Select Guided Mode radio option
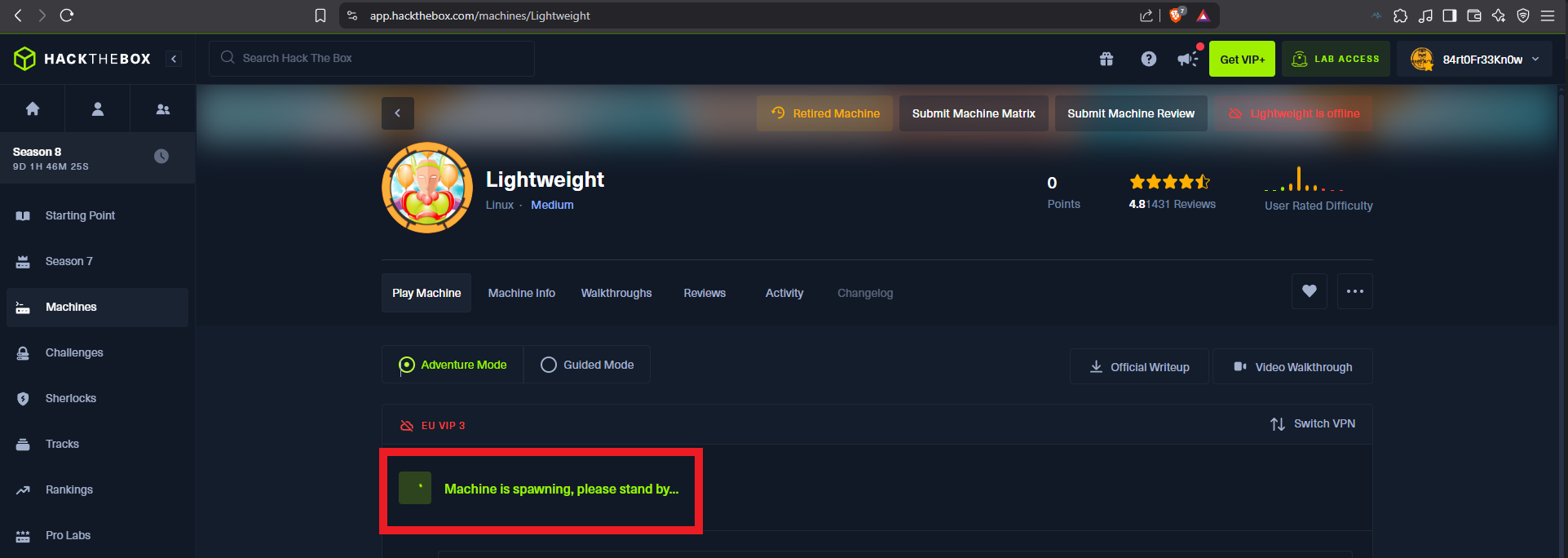Screen dimensions: 1568x558 (587, 365)
